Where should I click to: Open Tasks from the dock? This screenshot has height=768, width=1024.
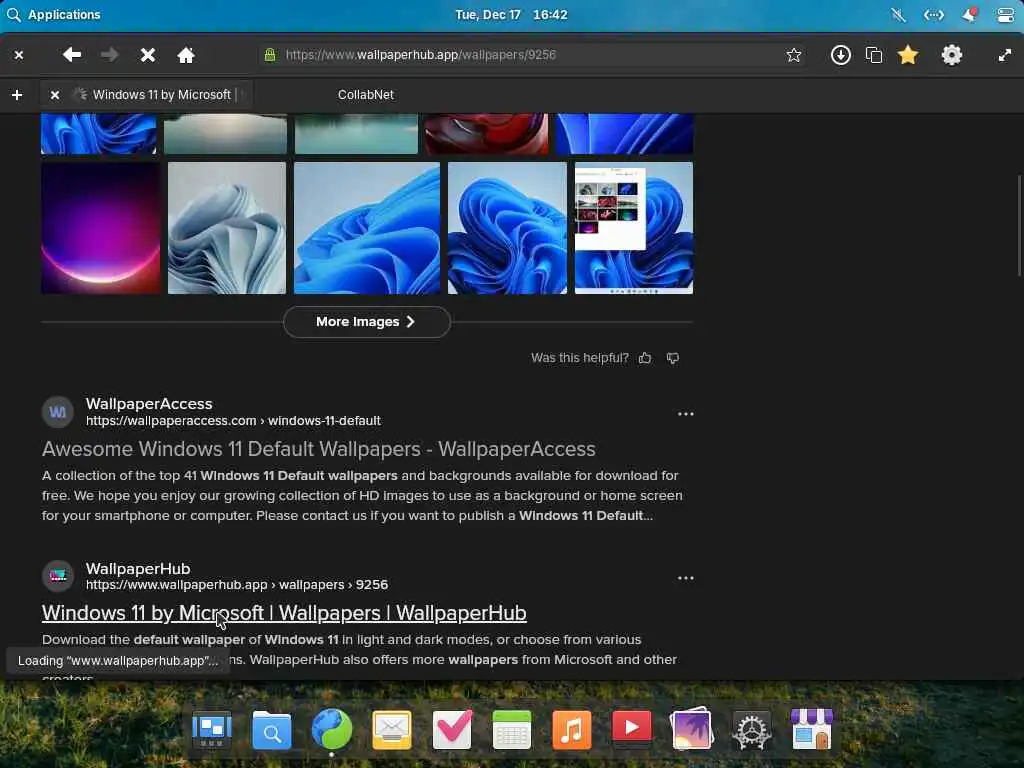pos(452,729)
